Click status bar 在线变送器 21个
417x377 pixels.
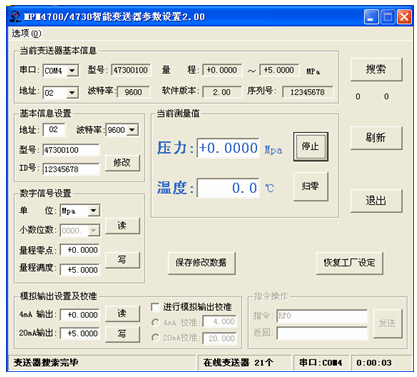[x=238, y=363]
